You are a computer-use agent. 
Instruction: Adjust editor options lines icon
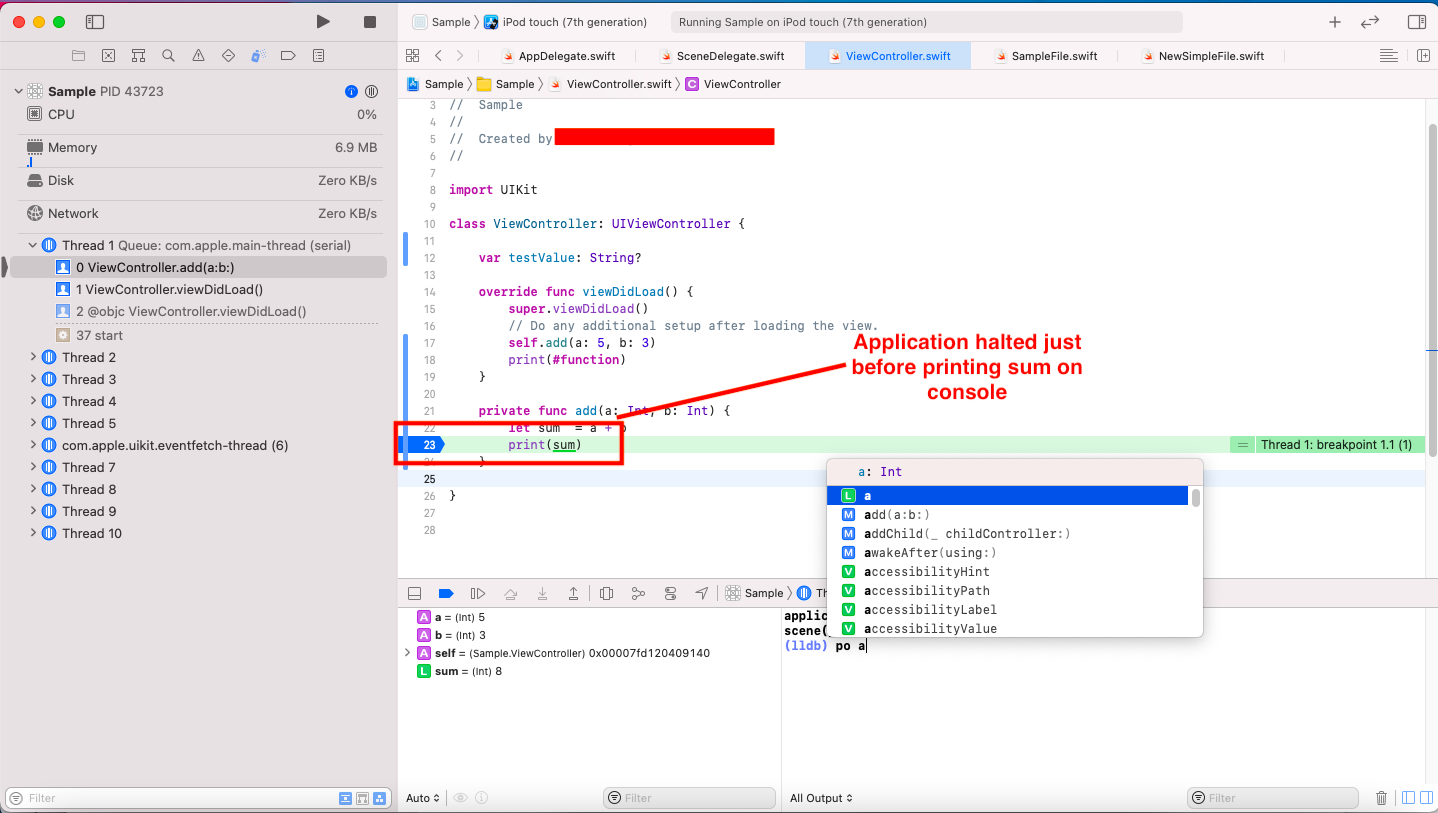[1388, 56]
